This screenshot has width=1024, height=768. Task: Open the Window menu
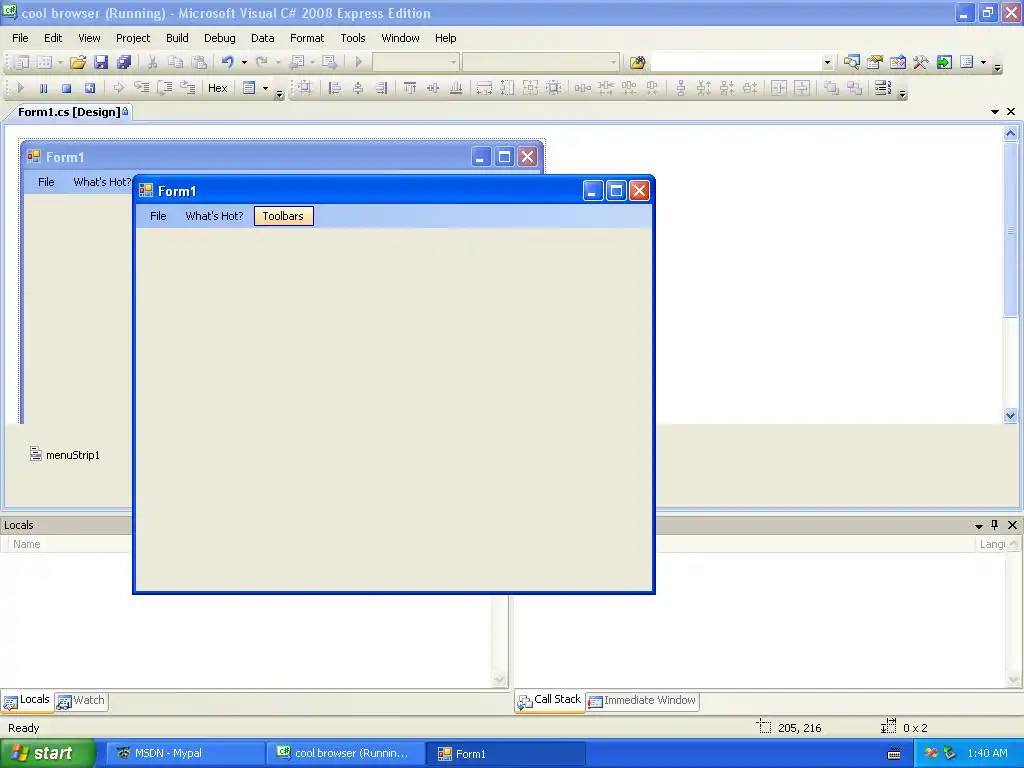point(400,38)
